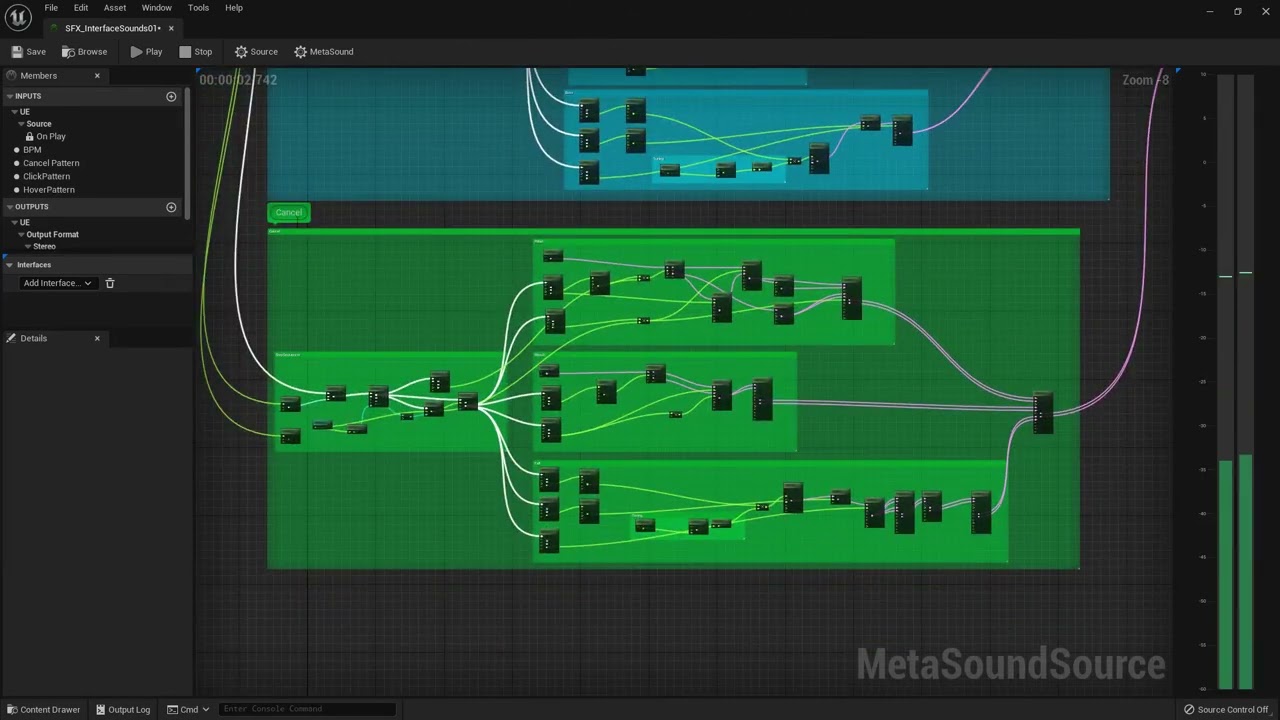Click the playback time 00:00:02.742 readout
1280x720 pixels.
238,80
